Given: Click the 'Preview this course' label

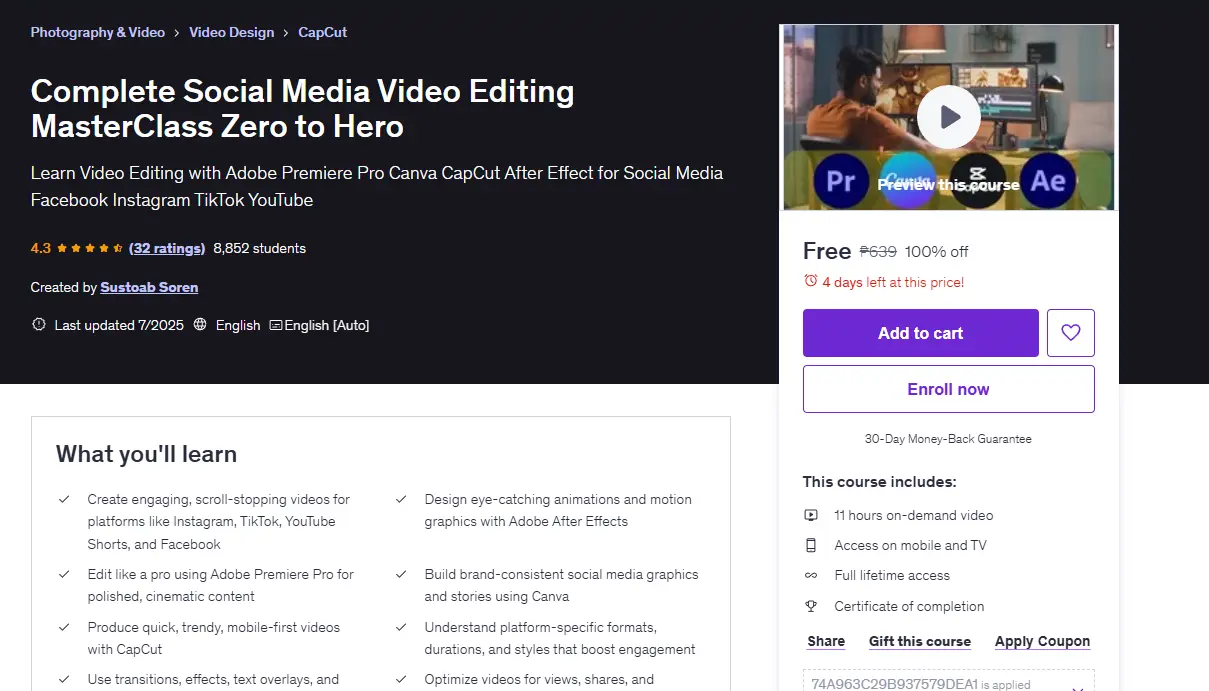Looking at the screenshot, I should tap(949, 184).
